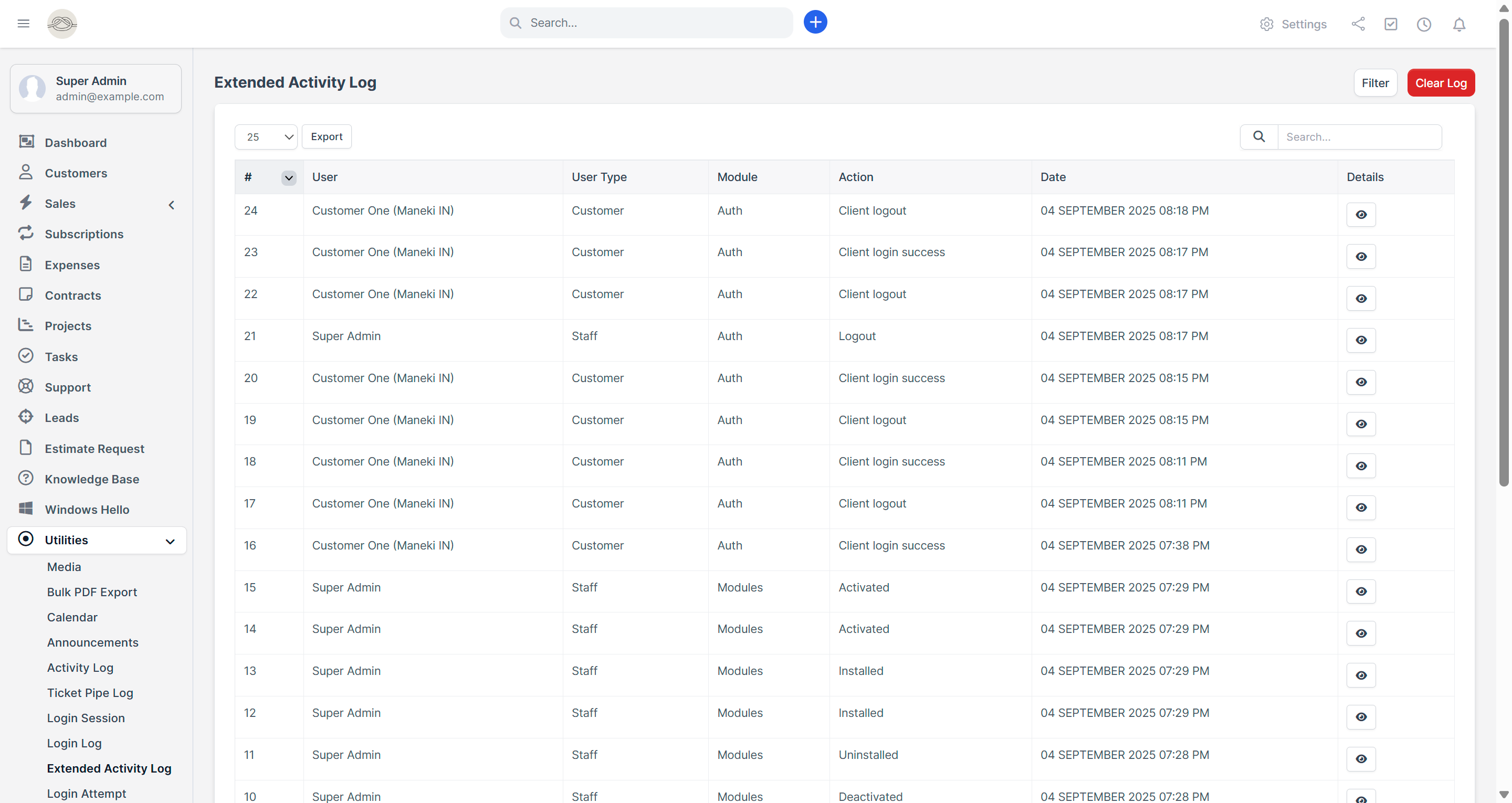Click the Filter button
This screenshot has width=1512, height=803.
[1375, 83]
